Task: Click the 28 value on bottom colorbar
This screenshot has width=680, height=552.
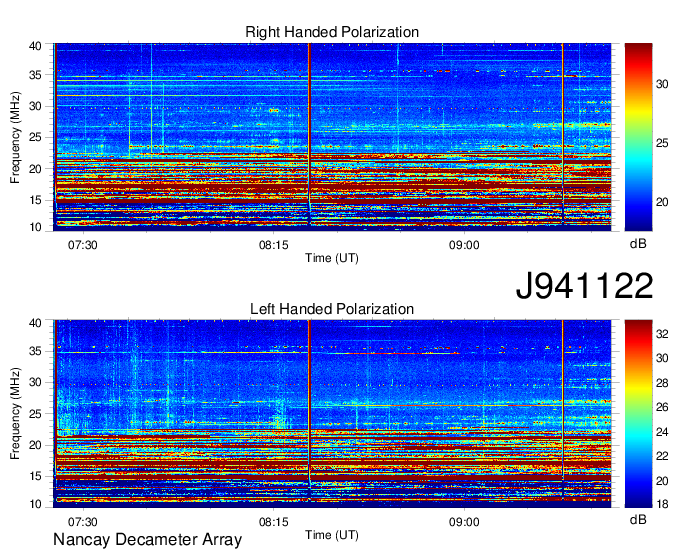Action: tap(662, 382)
